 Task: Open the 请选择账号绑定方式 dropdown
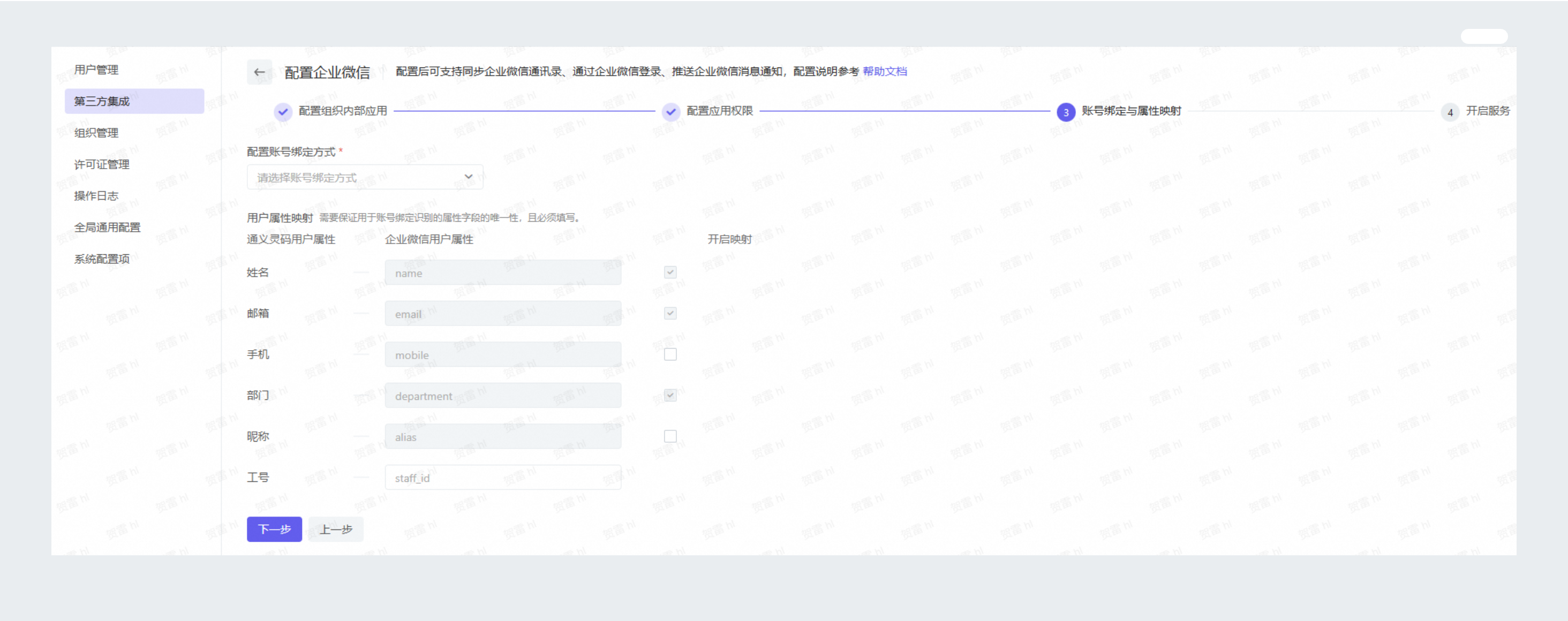(x=356, y=177)
